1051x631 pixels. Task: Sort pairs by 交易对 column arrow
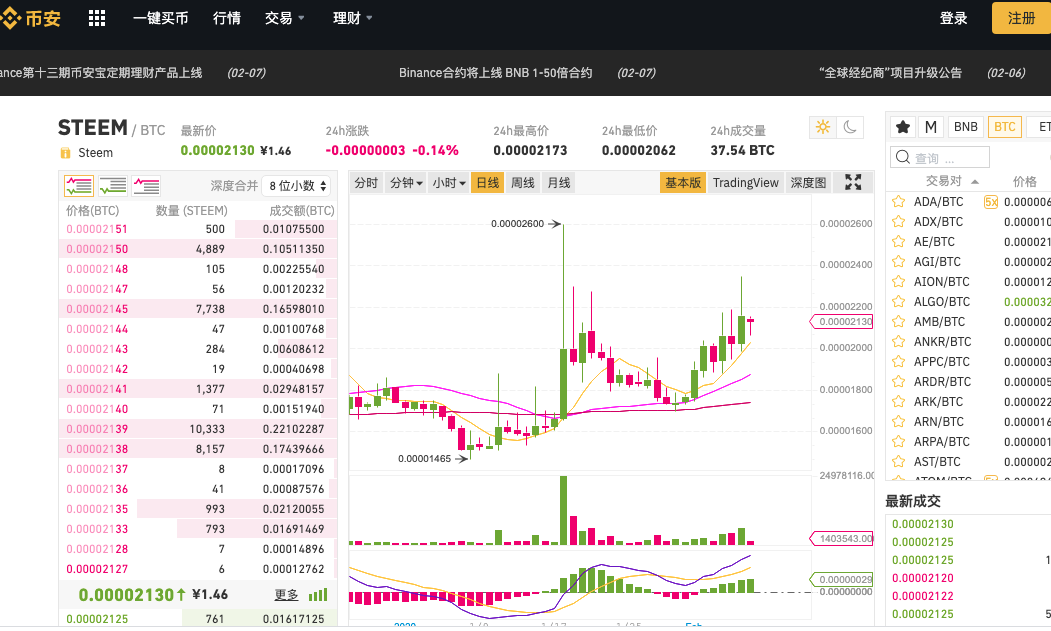point(975,181)
